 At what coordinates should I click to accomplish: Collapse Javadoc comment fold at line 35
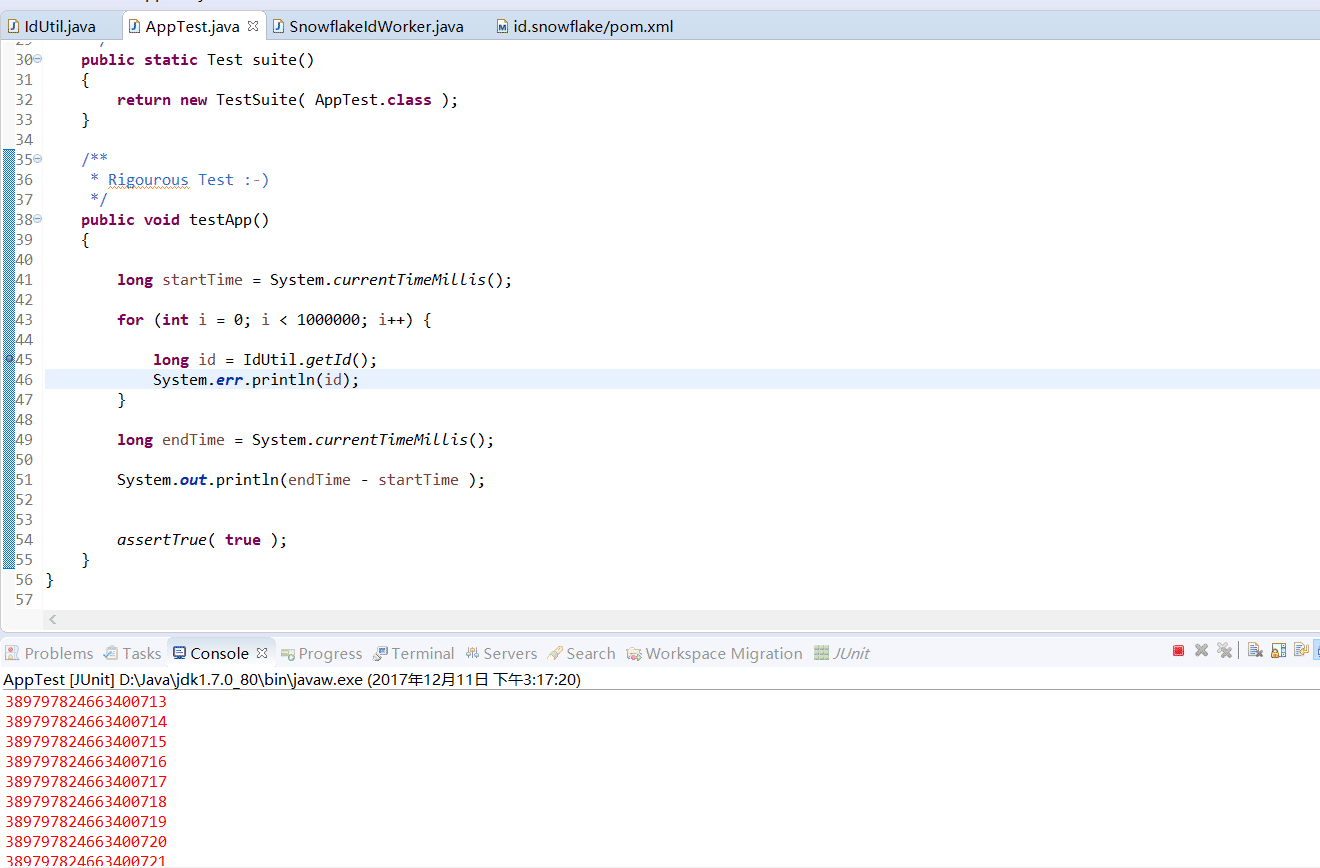click(x=38, y=159)
